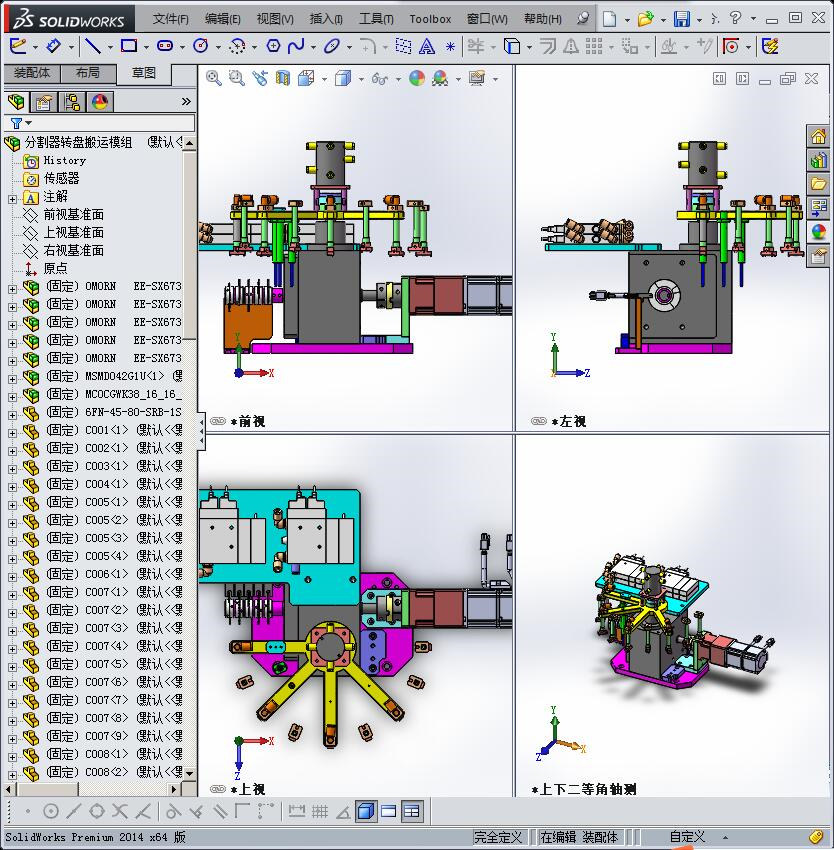The image size is (834, 850).
Task: Select the 原点 origin item
Action: (55, 268)
